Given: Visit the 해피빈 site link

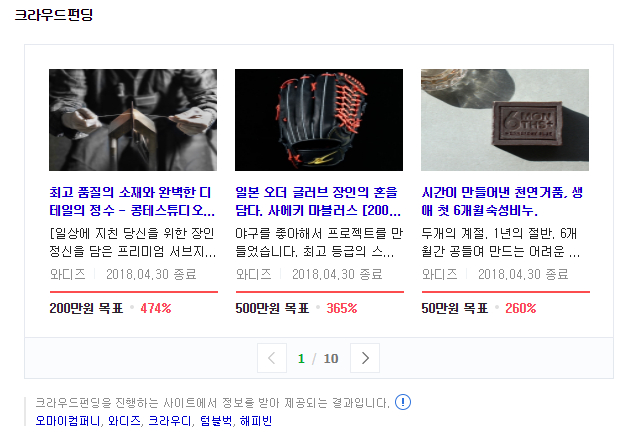Looking at the screenshot, I should 256,421.
